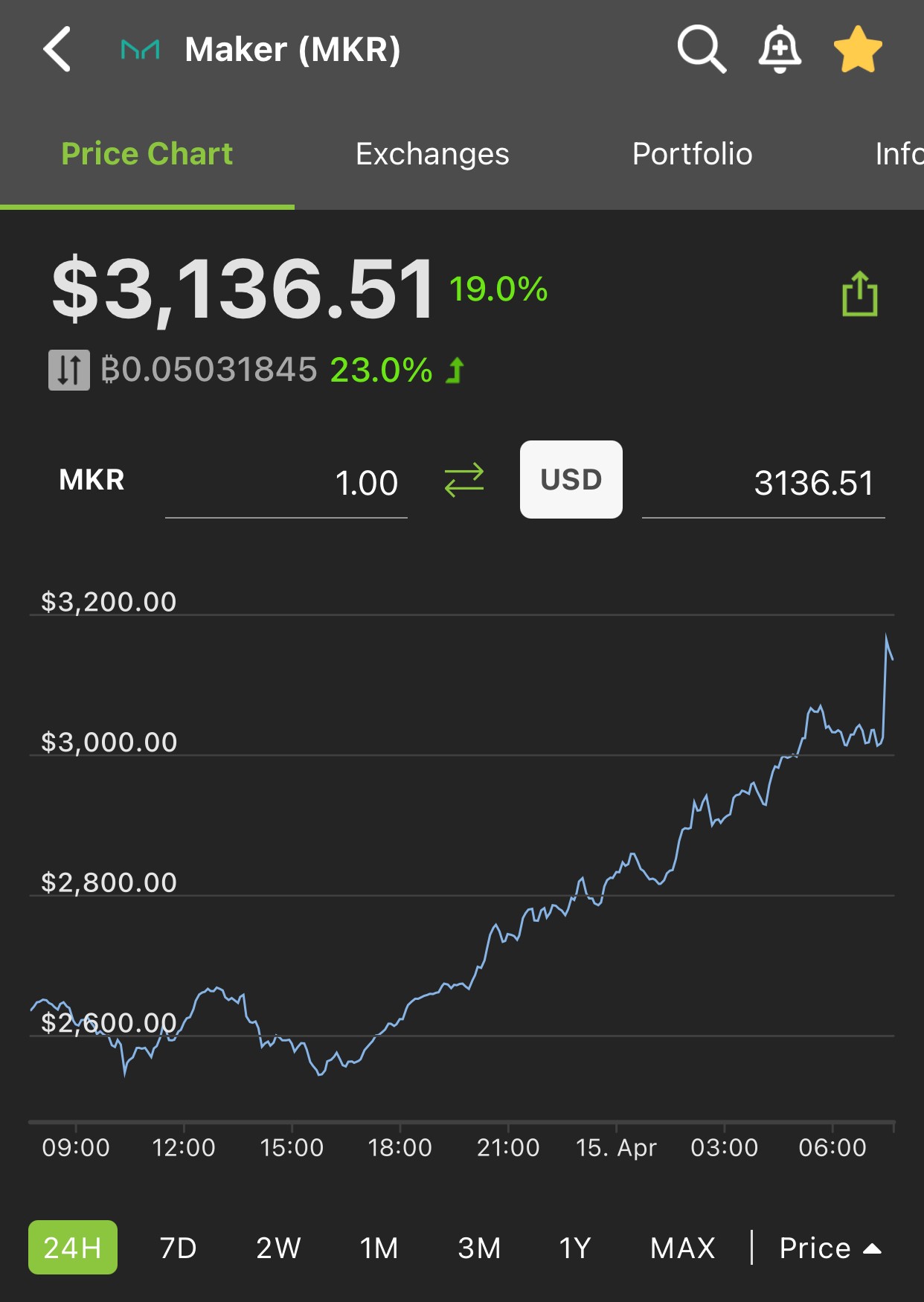
Task: Change the USD currency button
Action: pyautogui.click(x=571, y=480)
